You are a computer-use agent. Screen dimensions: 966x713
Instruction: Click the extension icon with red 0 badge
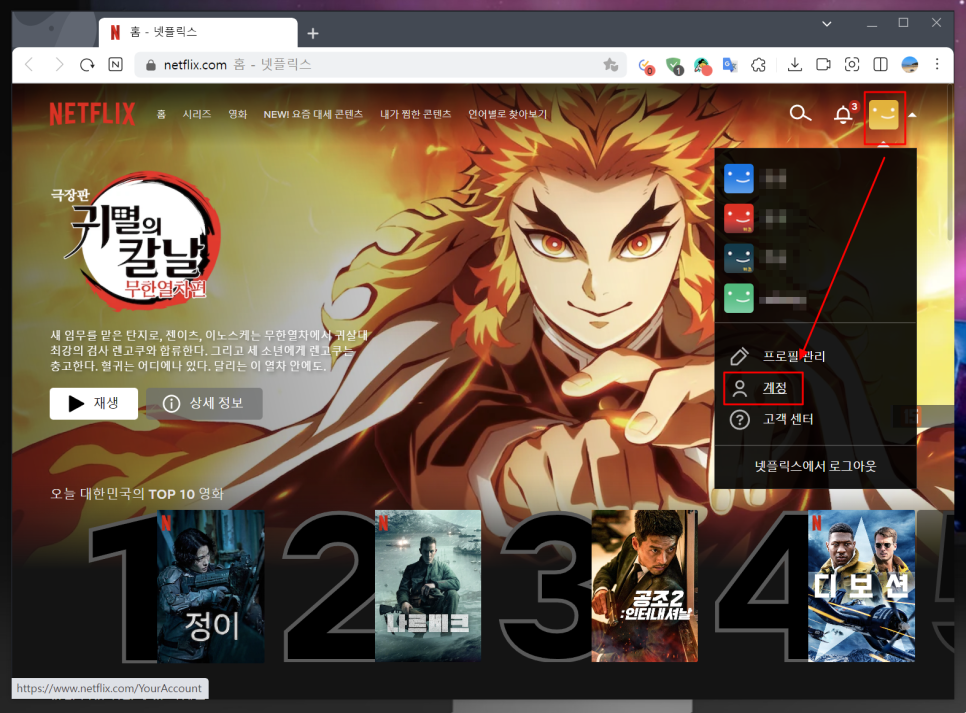tap(645, 65)
